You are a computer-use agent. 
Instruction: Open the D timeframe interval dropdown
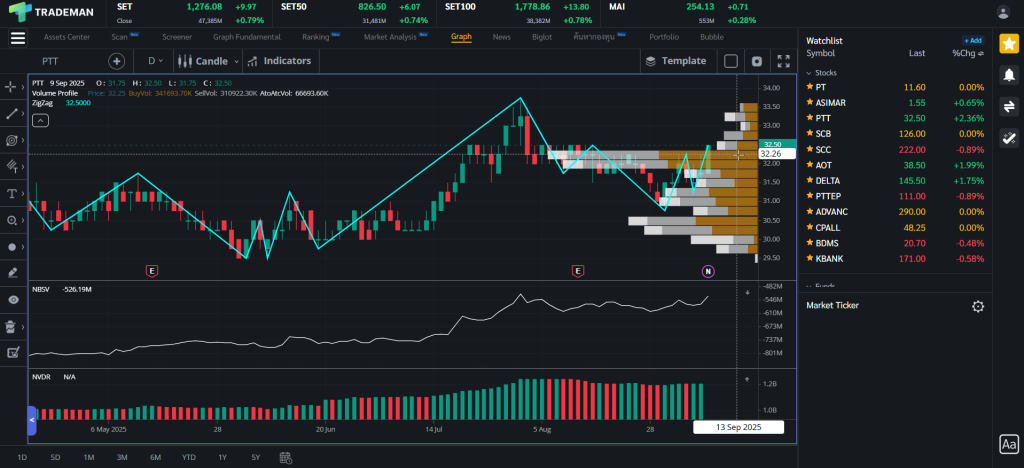[x=155, y=61]
